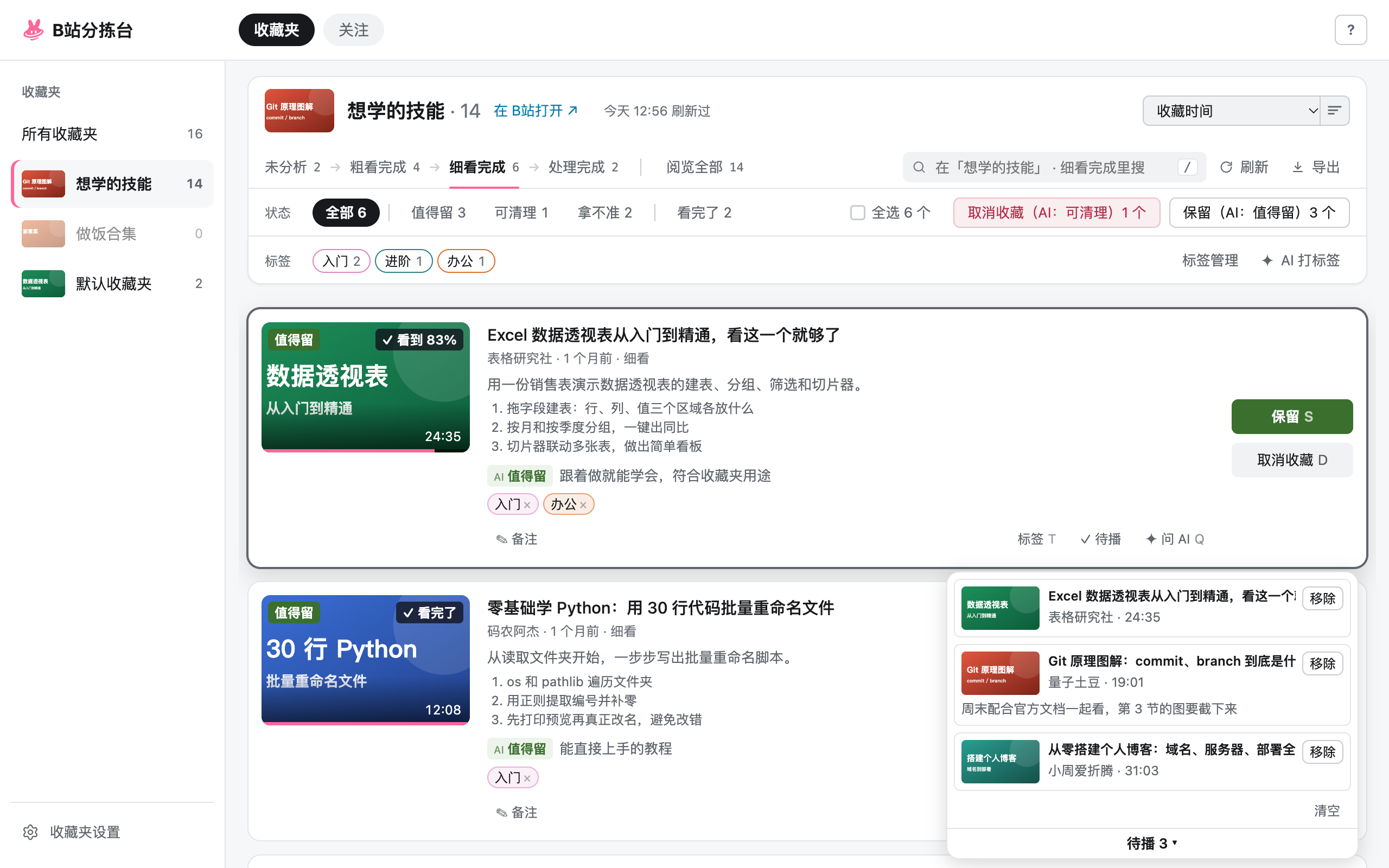Image resolution: width=1389 pixels, height=868 pixels.
Task: Remove 入门 tag from Python video
Action: pyautogui.click(x=527, y=778)
